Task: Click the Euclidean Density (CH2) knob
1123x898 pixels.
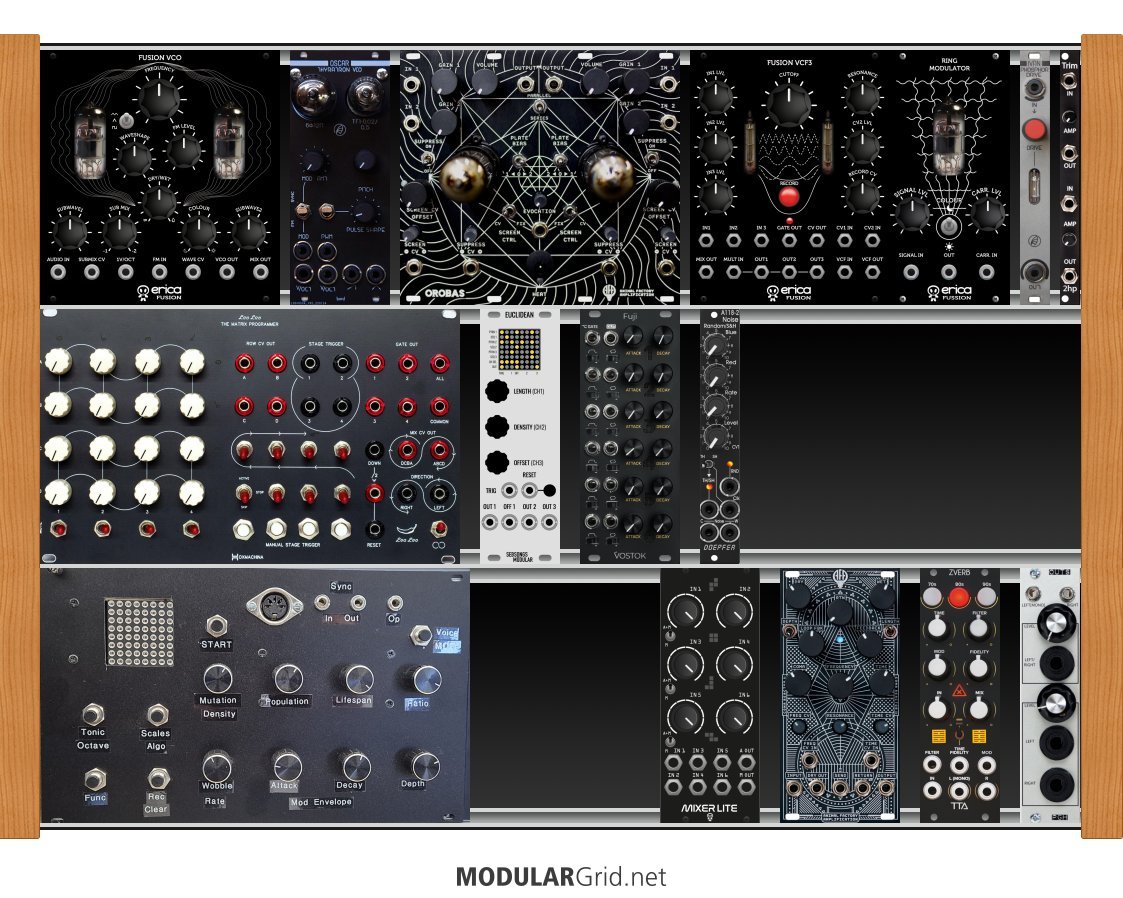Action: [x=497, y=427]
